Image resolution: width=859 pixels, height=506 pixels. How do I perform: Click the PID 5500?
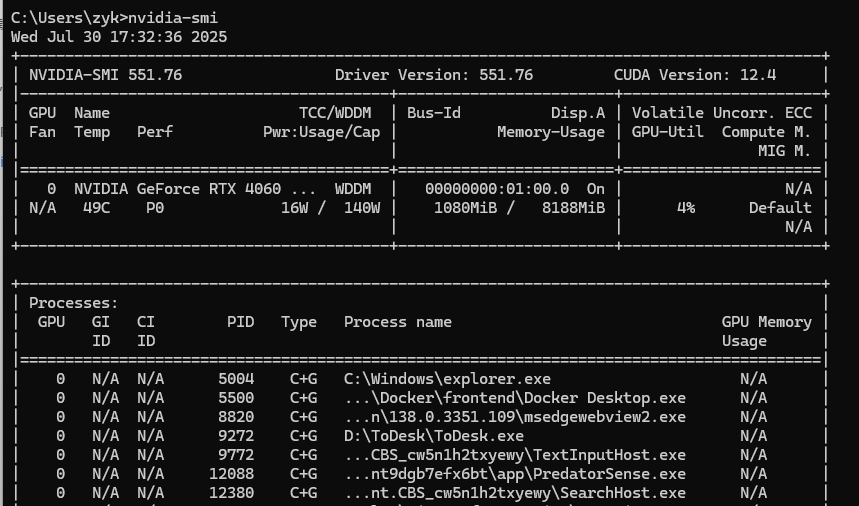(236, 398)
